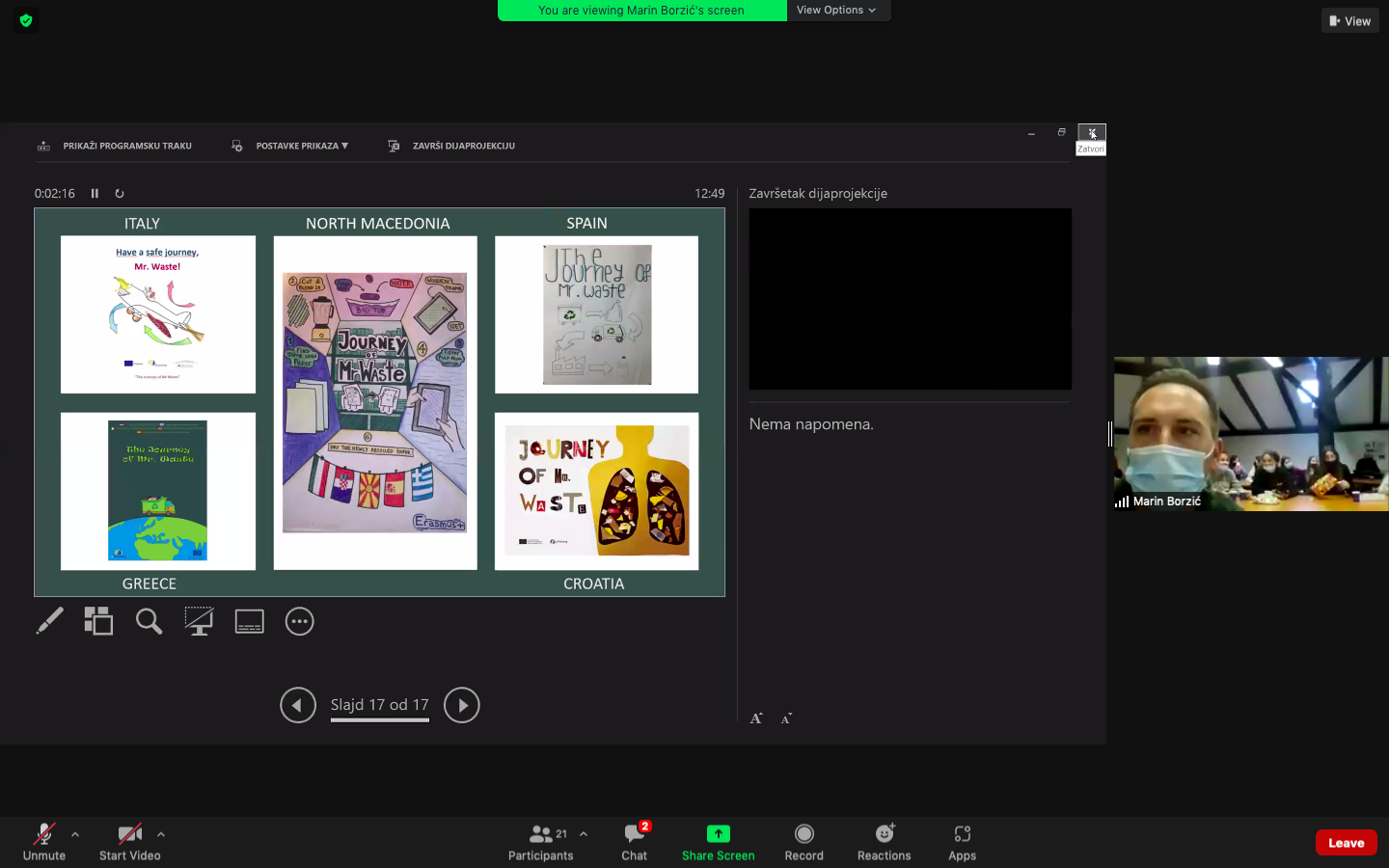
Task: Open the Participants panel
Action: point(540,841)
